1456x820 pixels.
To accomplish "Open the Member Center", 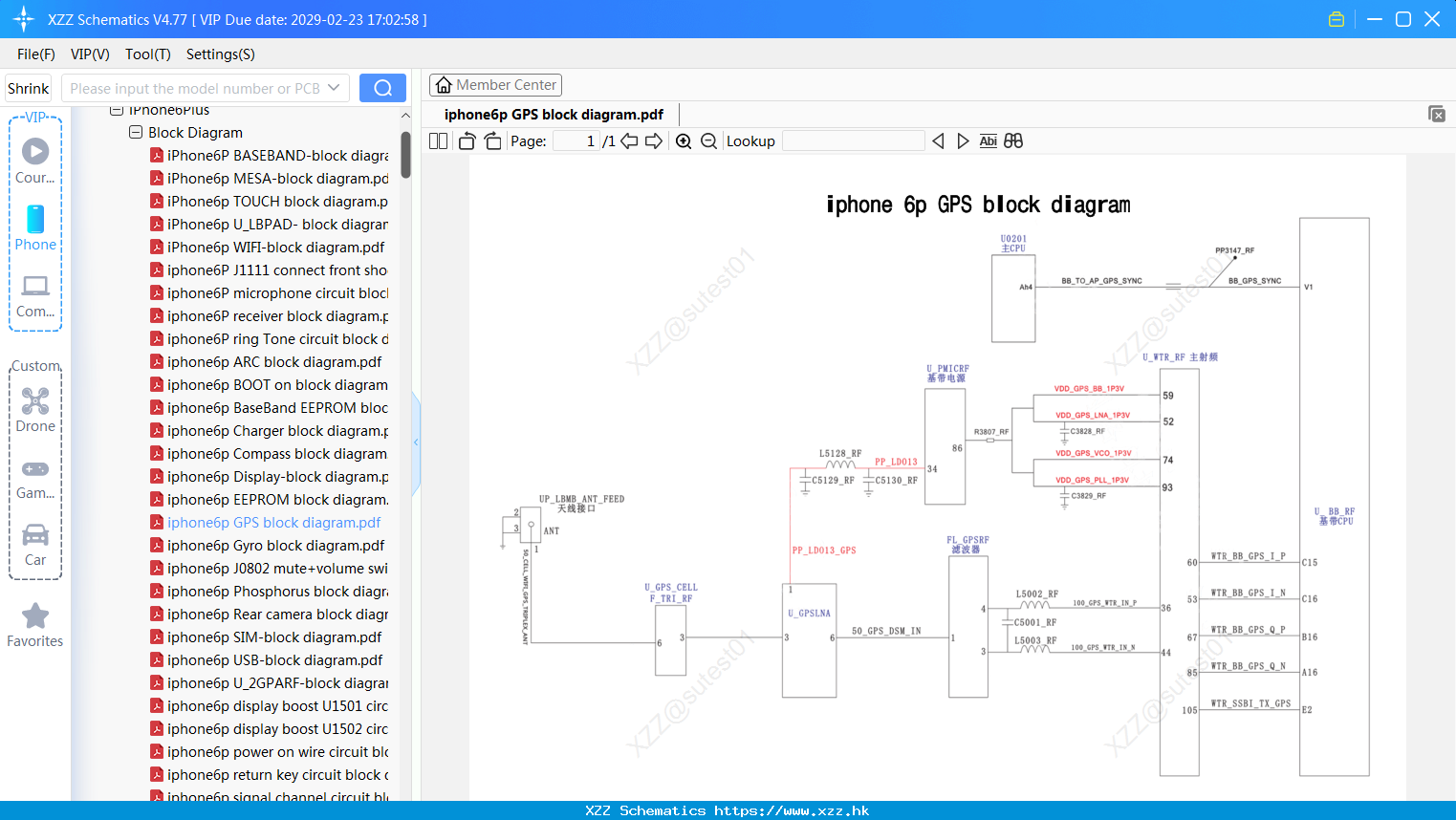I will 495,85.
